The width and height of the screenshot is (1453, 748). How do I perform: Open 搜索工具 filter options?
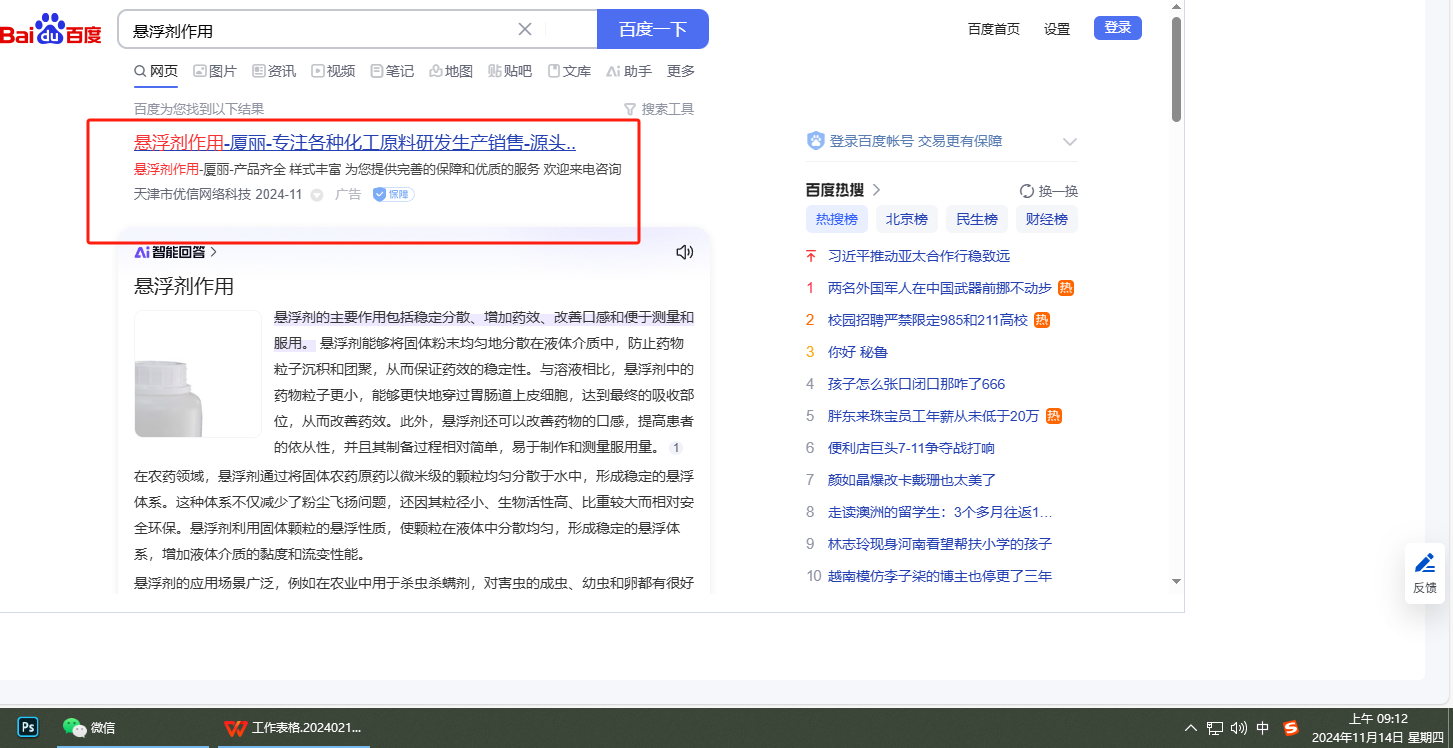pos(658,109)
